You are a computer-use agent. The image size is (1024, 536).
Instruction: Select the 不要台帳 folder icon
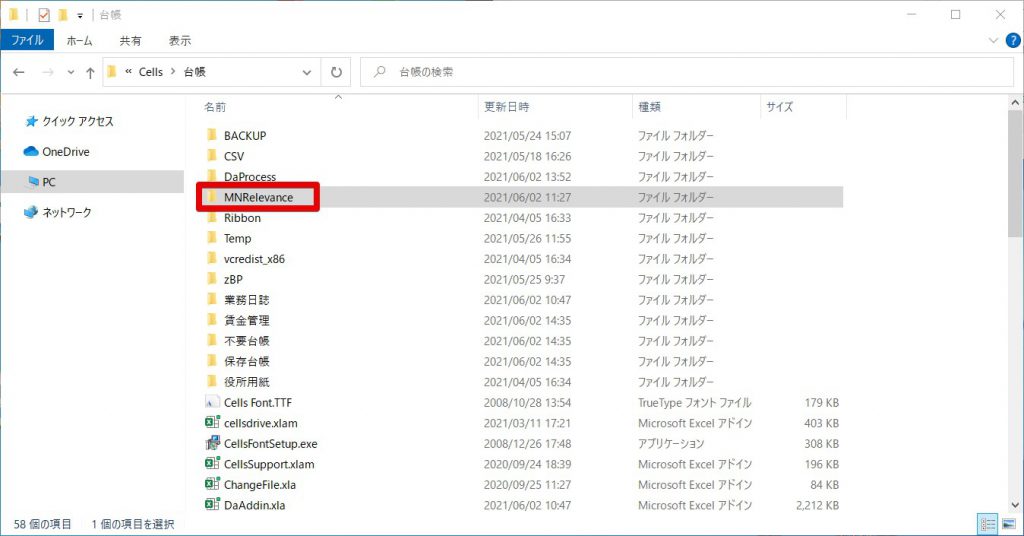212,341
